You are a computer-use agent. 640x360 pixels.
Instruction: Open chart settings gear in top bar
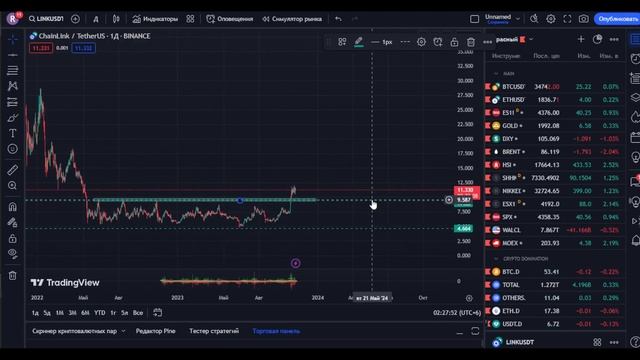pyautogui.click(x=551, y=19)
